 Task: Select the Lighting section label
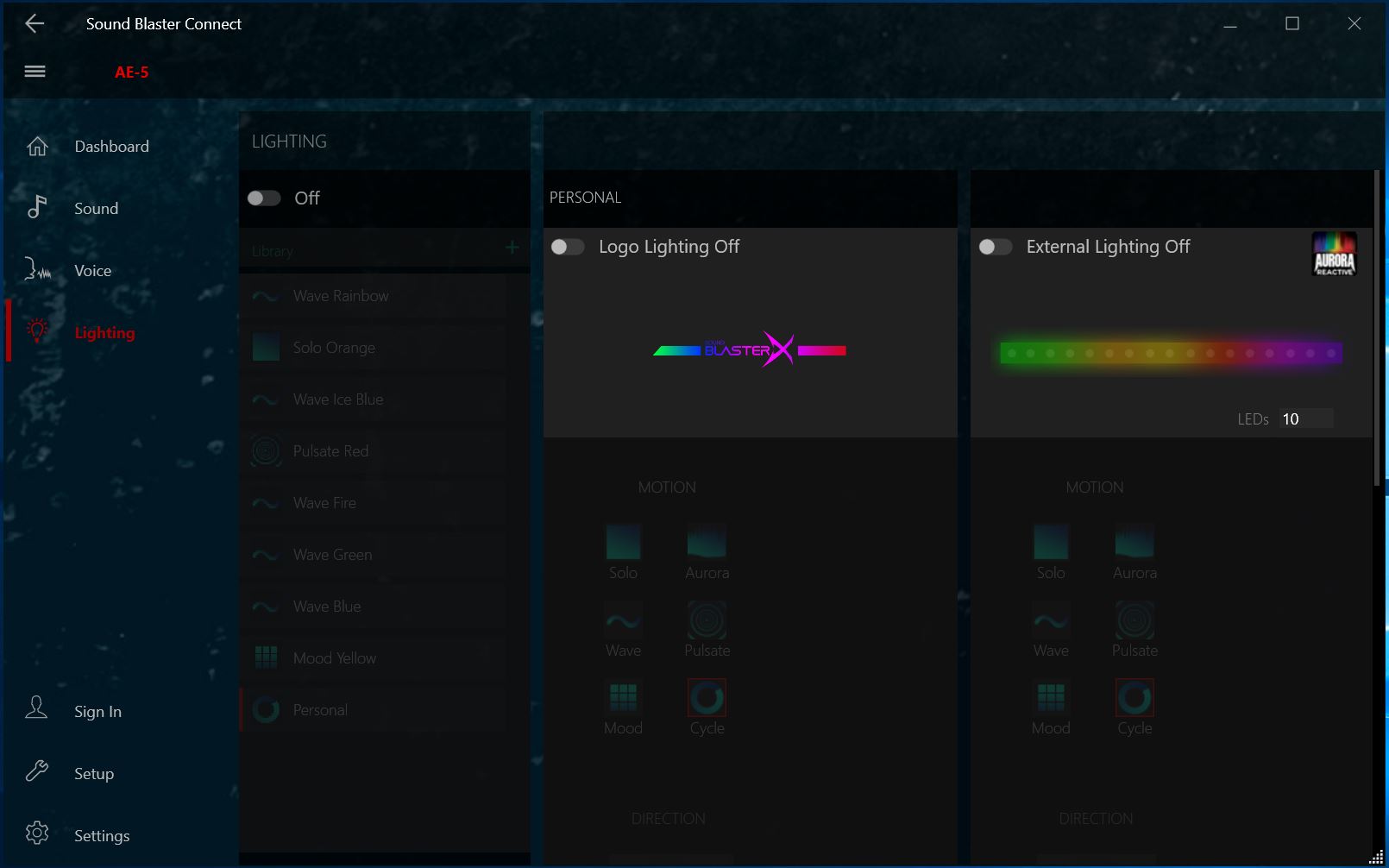tap(104, 333)
